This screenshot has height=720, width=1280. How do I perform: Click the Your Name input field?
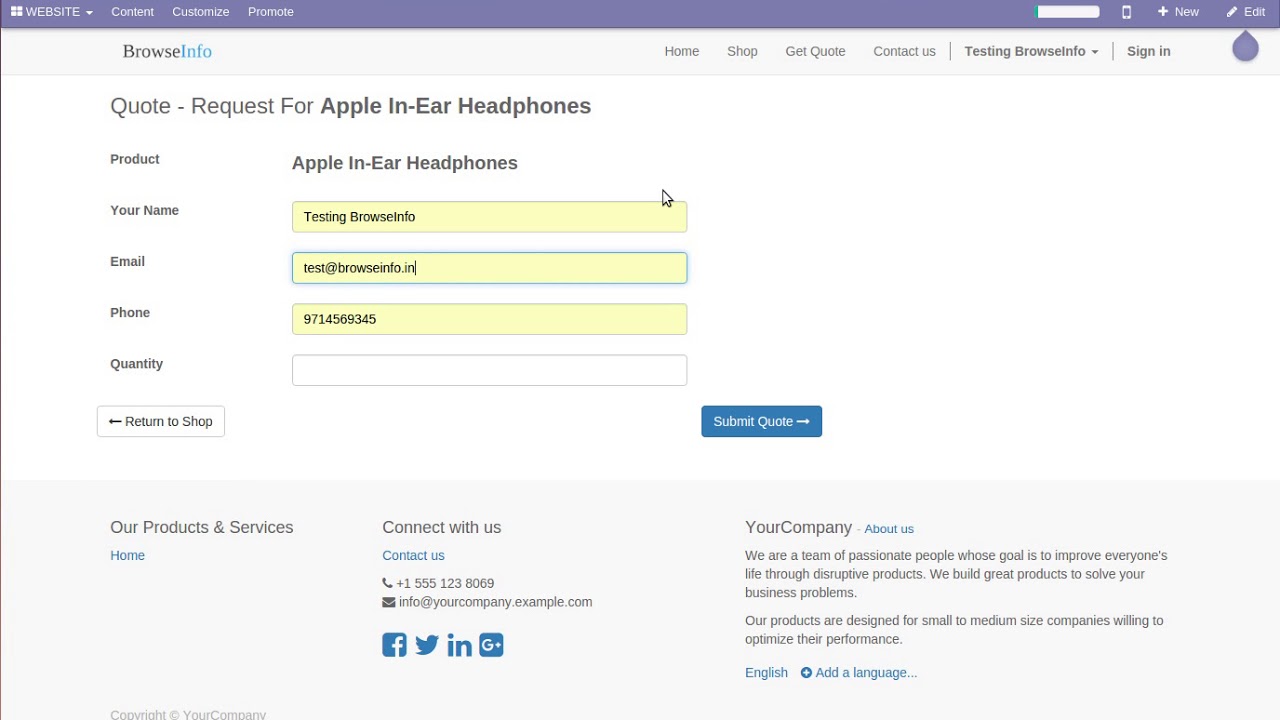coord(489,217)
